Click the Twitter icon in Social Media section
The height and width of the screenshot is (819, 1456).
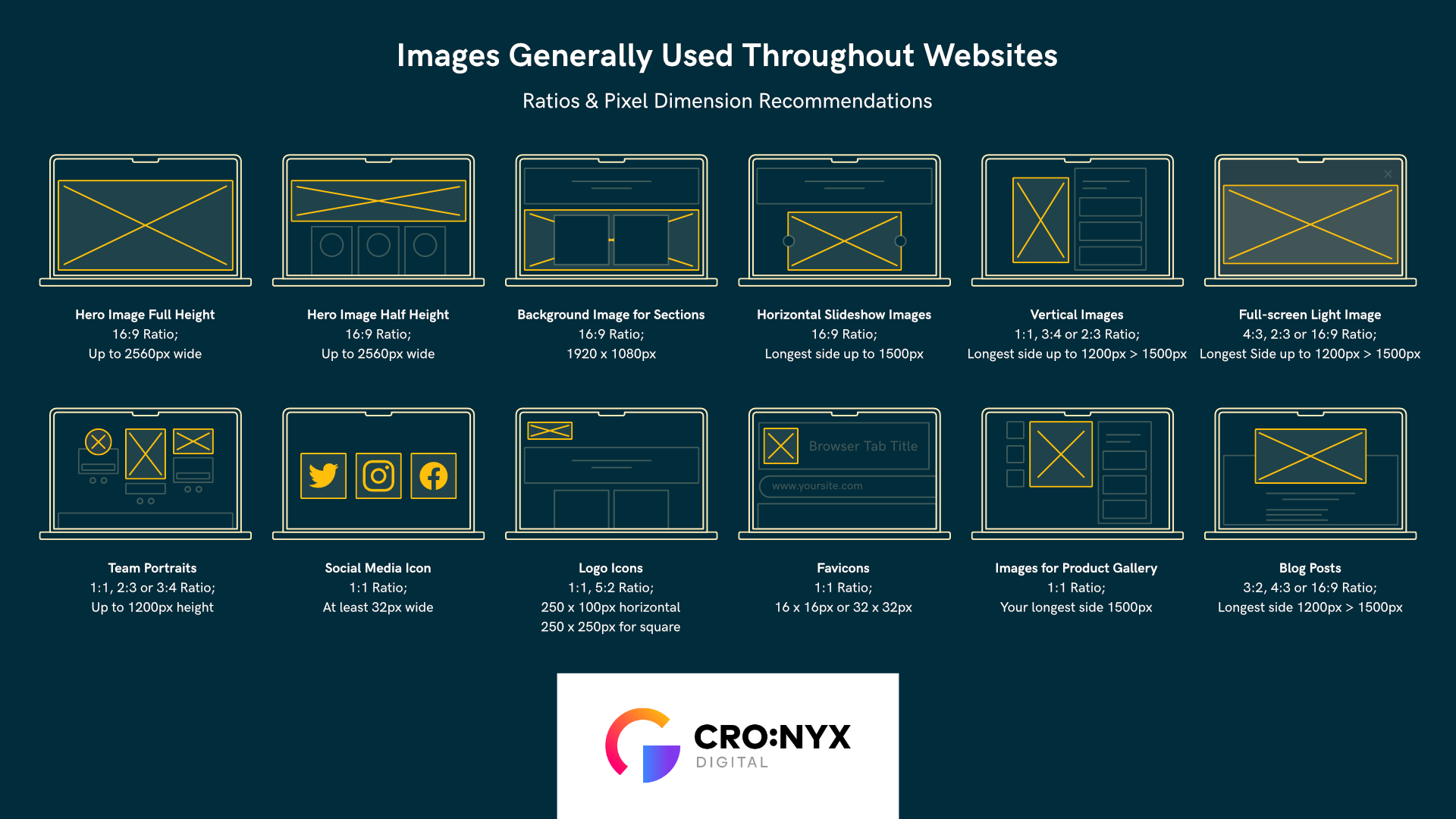coord(325,476)
